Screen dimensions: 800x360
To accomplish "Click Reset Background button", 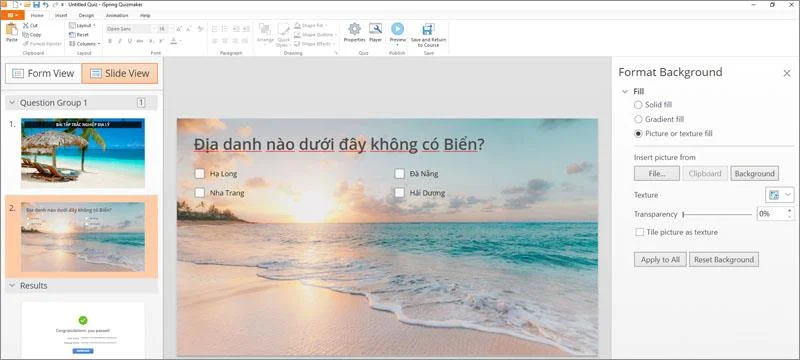I will tap(723, 260).
